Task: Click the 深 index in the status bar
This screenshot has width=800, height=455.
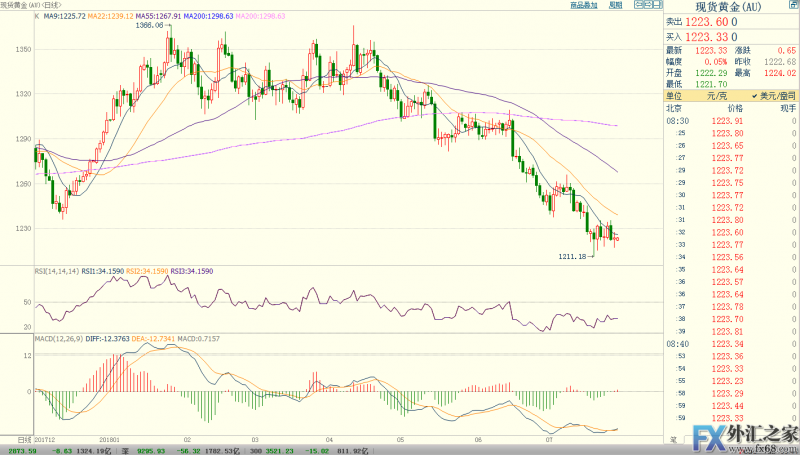Action: click(124, 451)
